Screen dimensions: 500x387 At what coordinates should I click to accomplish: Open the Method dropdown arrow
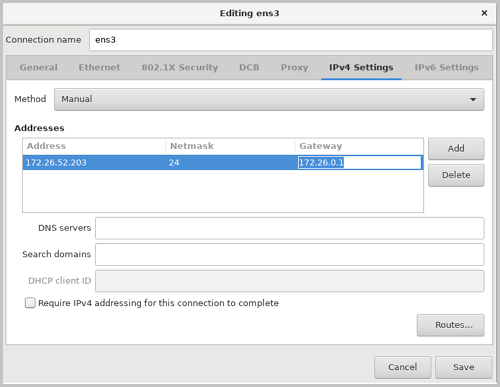coord(473,99)
